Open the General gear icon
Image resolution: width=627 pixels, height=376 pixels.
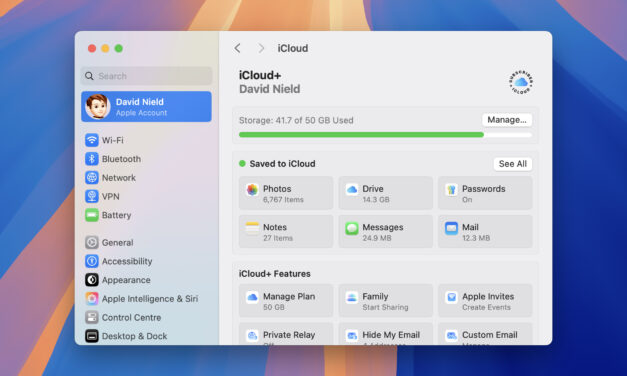[x=92, y=242]
